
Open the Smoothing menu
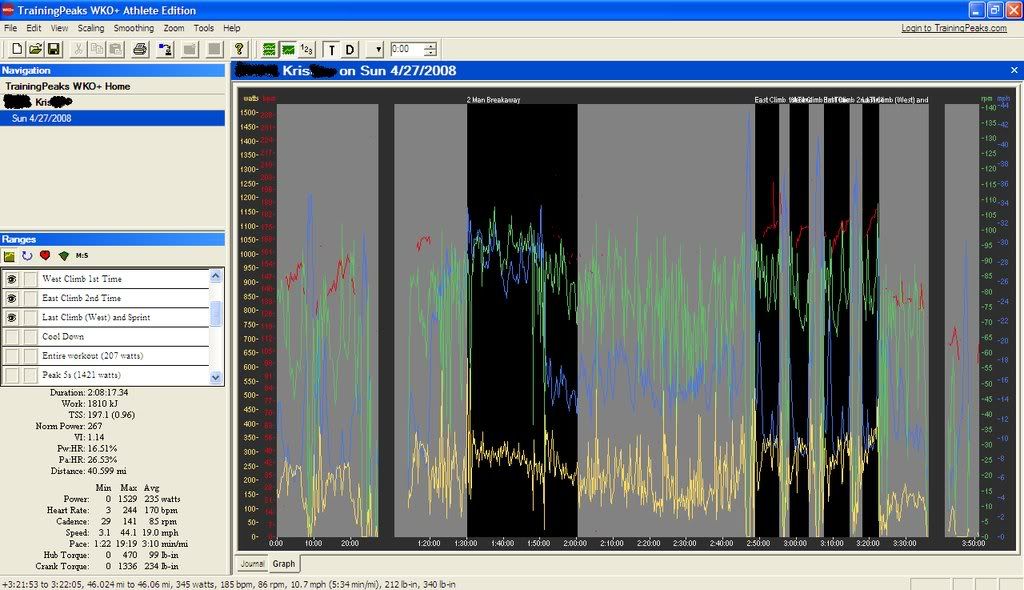click(134, 28)
